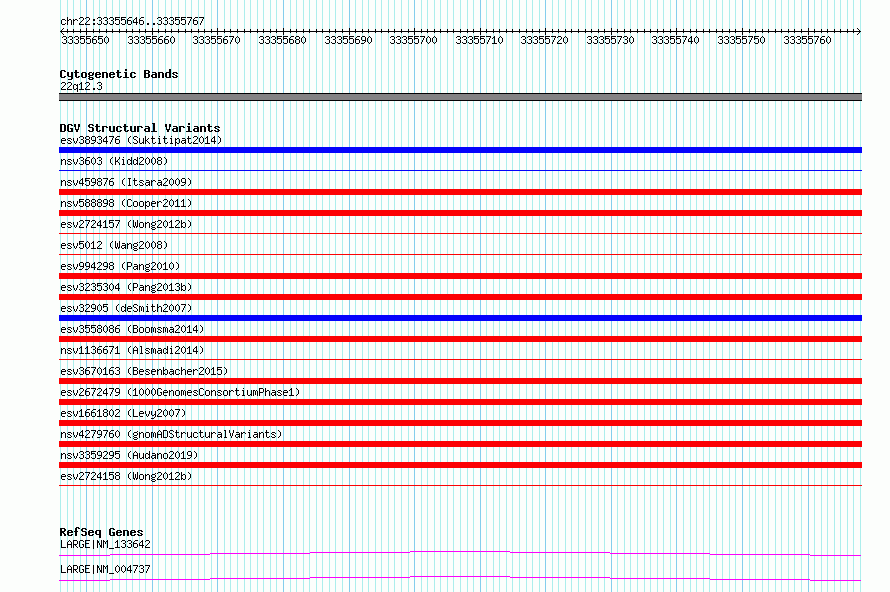
Task: Click the esv2672479 (1000GenomesConsortiumPhase1) label
Action: coord(180,392)
